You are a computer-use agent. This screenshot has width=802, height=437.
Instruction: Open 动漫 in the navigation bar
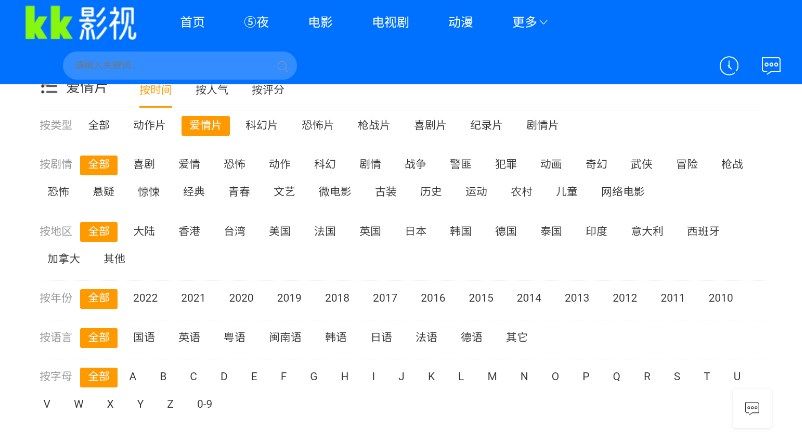click(x=460, y=22)
